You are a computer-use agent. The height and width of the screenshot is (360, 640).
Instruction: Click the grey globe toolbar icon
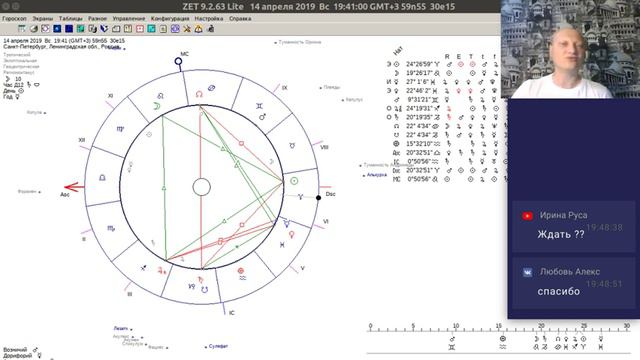pyautogui.click(x=33, y=29)
